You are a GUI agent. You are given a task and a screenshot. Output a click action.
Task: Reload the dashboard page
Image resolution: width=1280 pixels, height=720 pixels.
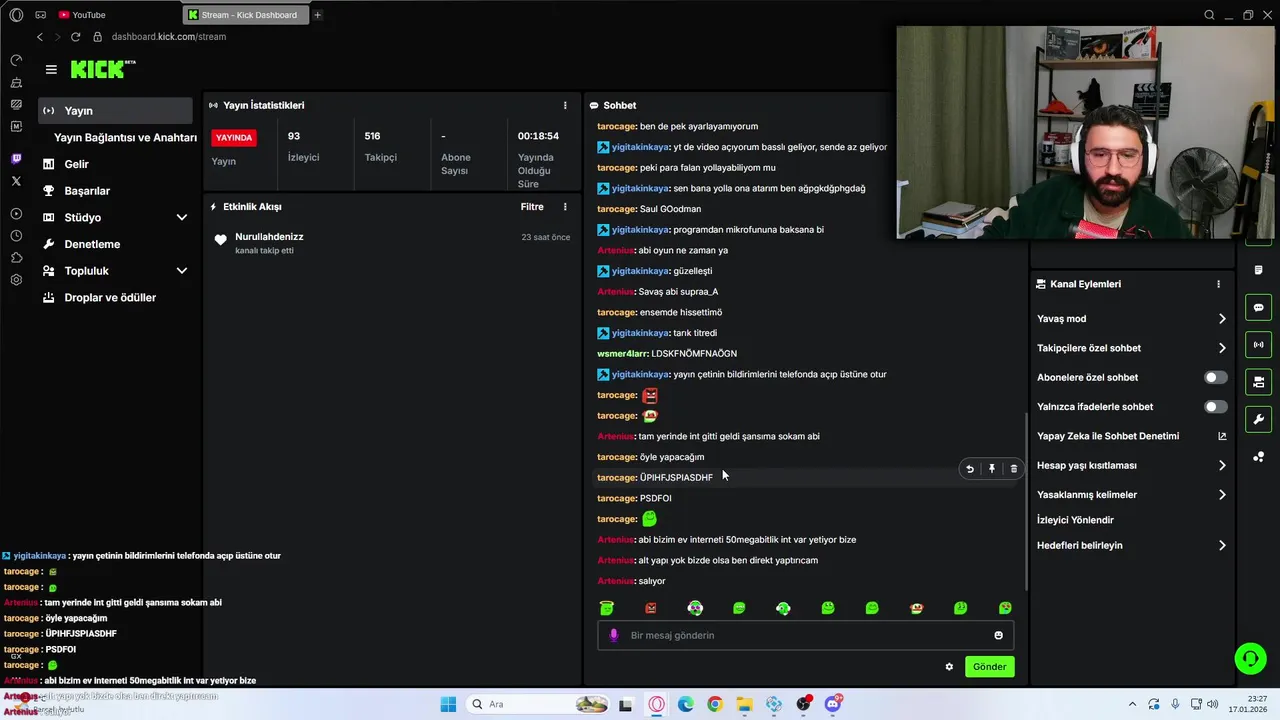75,37
